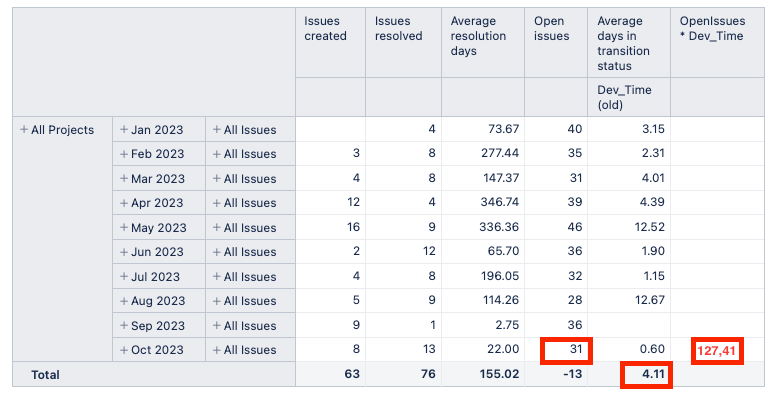
Task: Click the Total row label
Action: (x=45, y=375)
